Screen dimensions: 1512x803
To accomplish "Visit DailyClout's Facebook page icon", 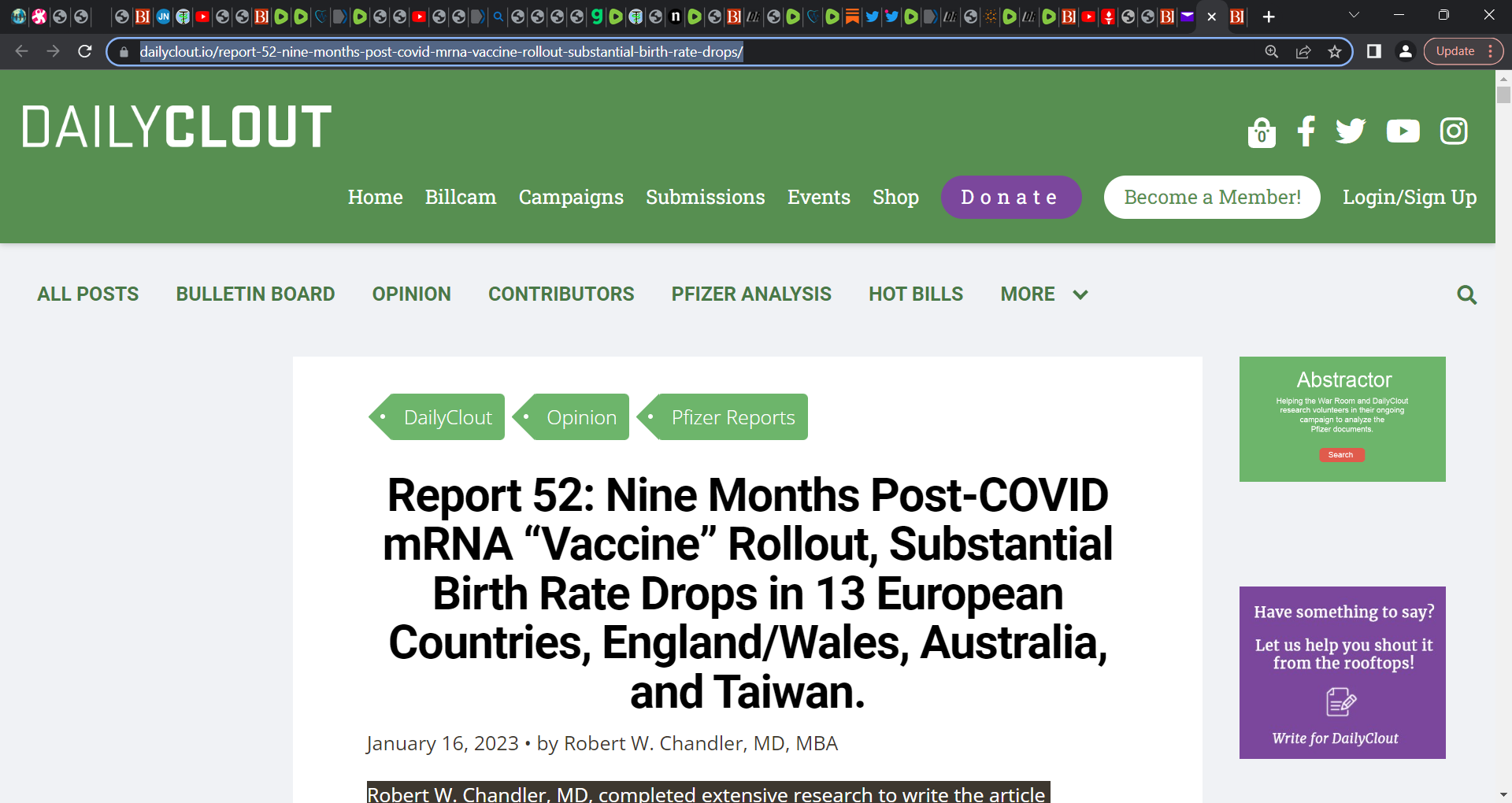I will click(x=1306, y=131).
